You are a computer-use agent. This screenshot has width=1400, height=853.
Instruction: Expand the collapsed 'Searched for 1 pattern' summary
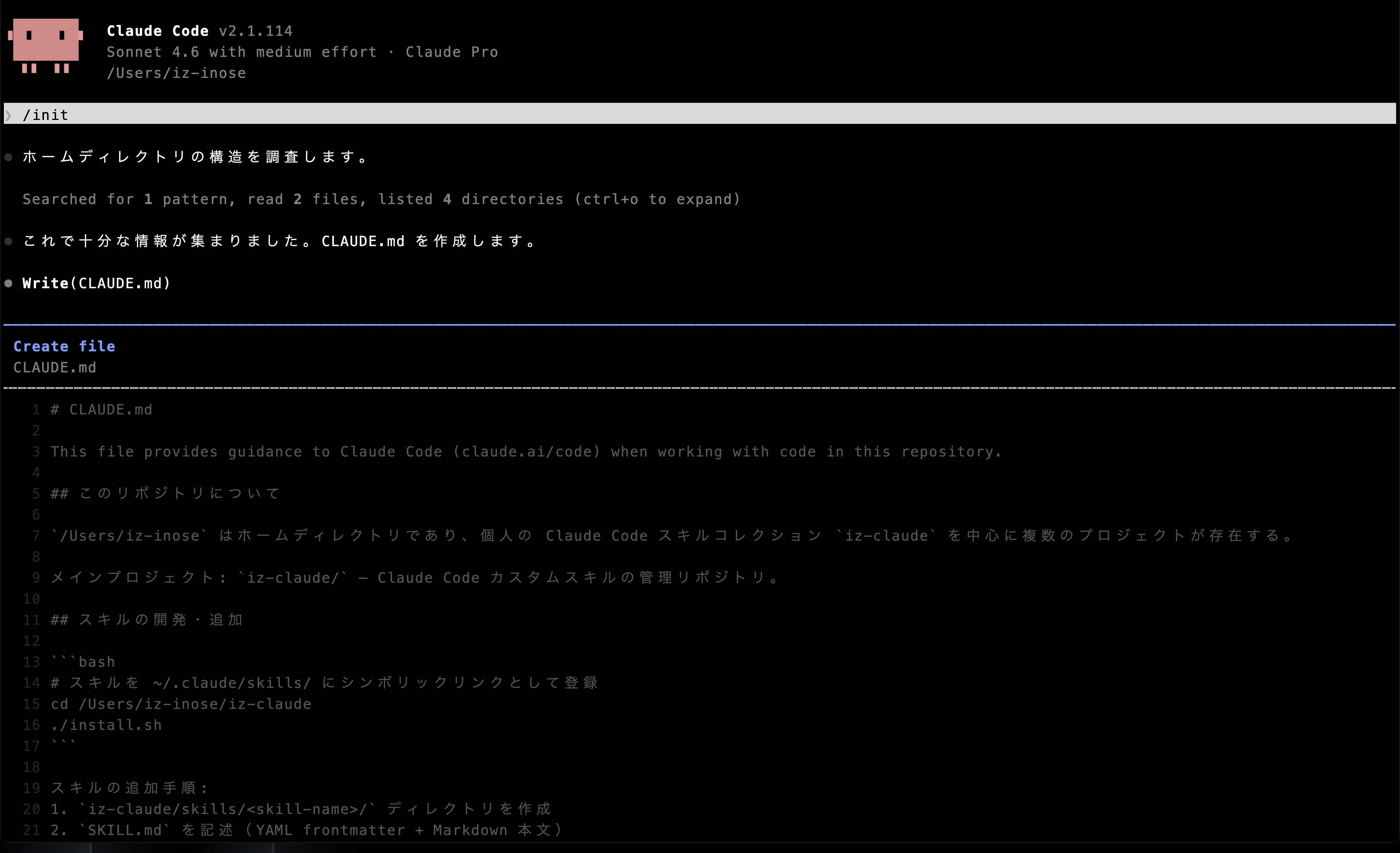pyautogui.click(x=381, y=199)
